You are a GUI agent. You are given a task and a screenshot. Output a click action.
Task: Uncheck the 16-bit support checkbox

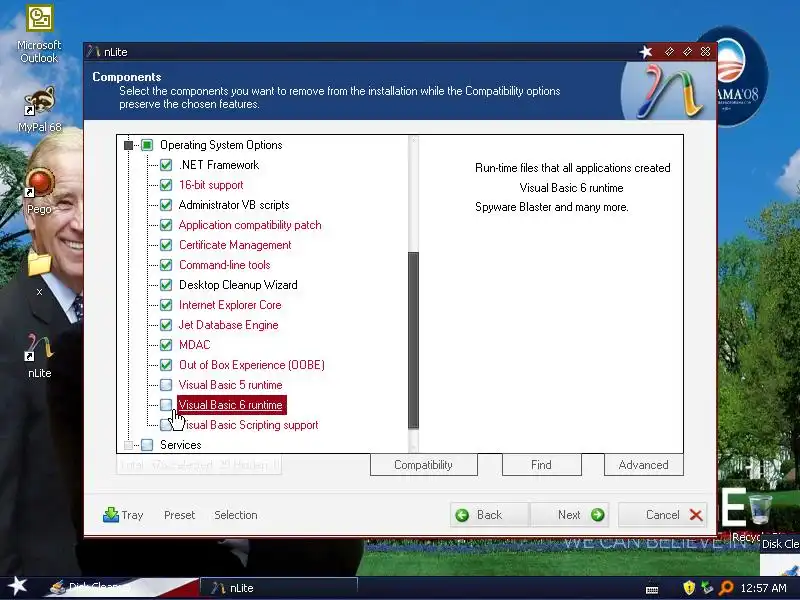166,185
